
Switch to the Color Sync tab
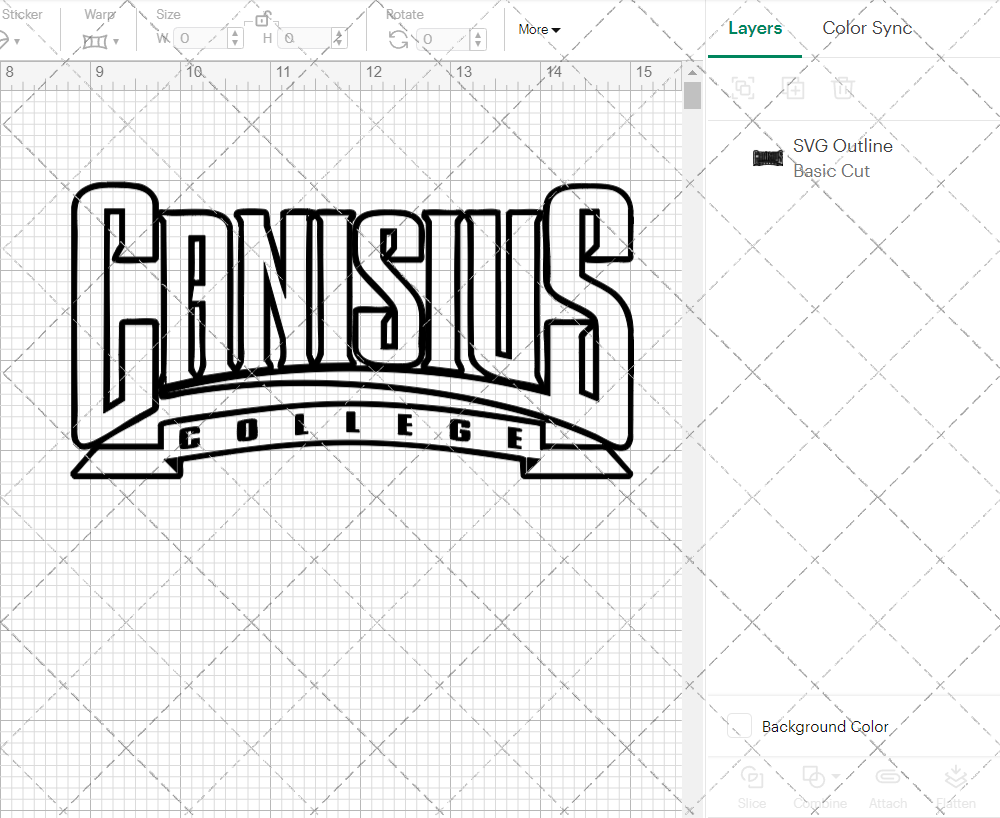(866, 28)
